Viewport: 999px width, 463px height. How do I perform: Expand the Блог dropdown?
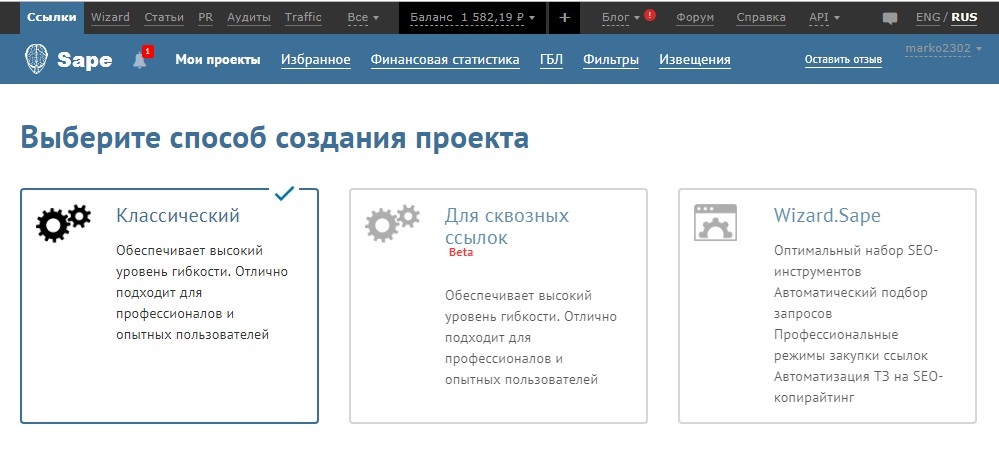coord(621,17)
